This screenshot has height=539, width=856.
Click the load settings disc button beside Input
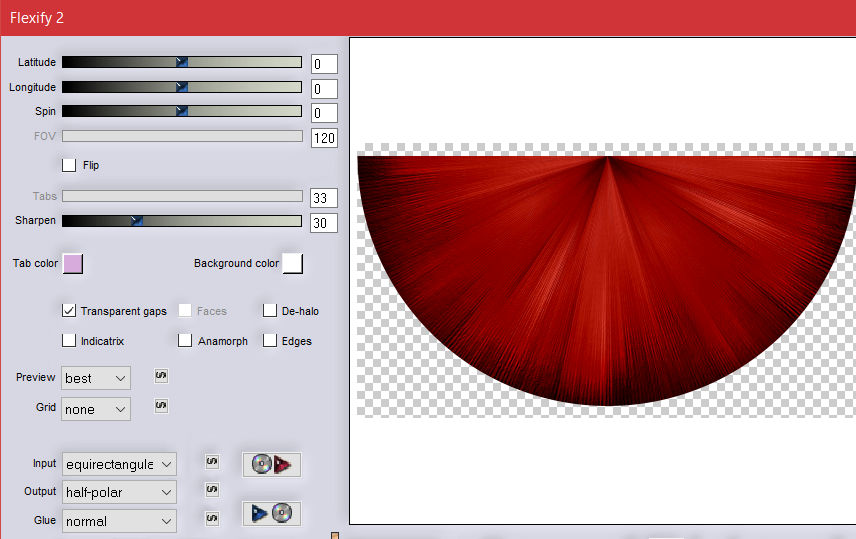271,464
